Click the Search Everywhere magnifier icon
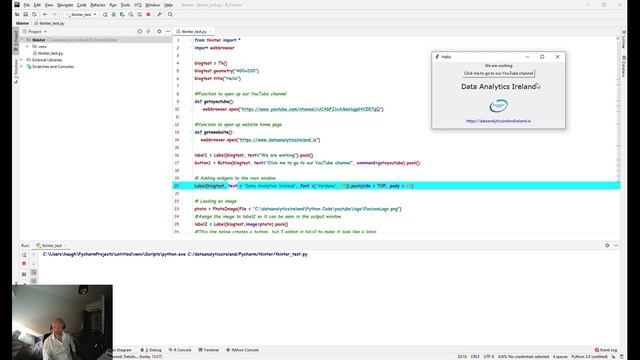The width and height of the screenshot is (640, 360). point(170,14)
